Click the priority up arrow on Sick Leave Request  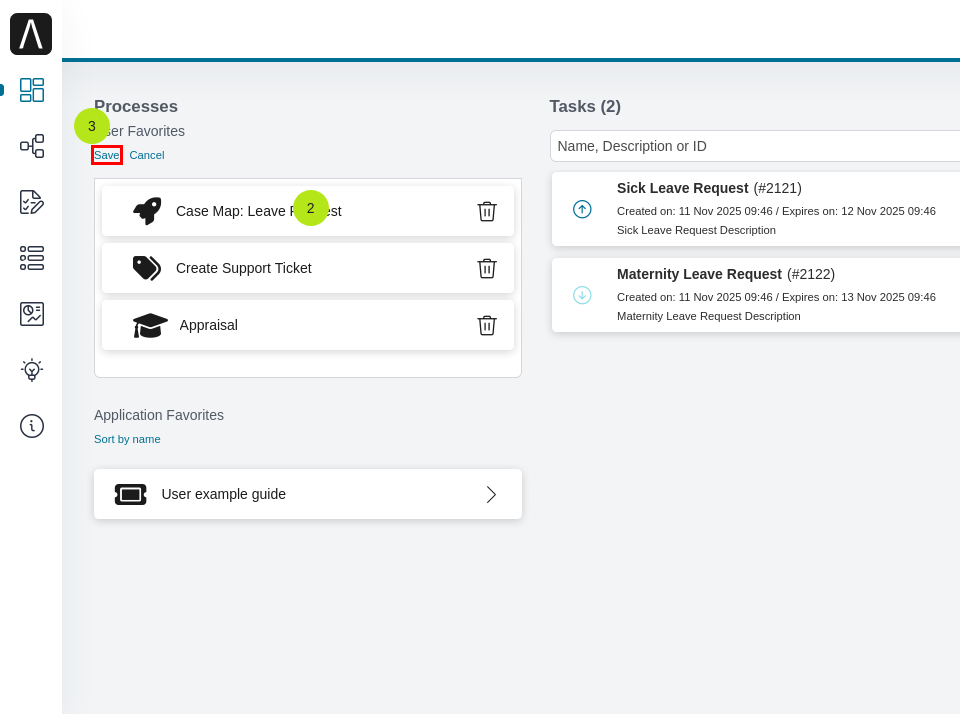pyautogui.click(x=581, y=209)
